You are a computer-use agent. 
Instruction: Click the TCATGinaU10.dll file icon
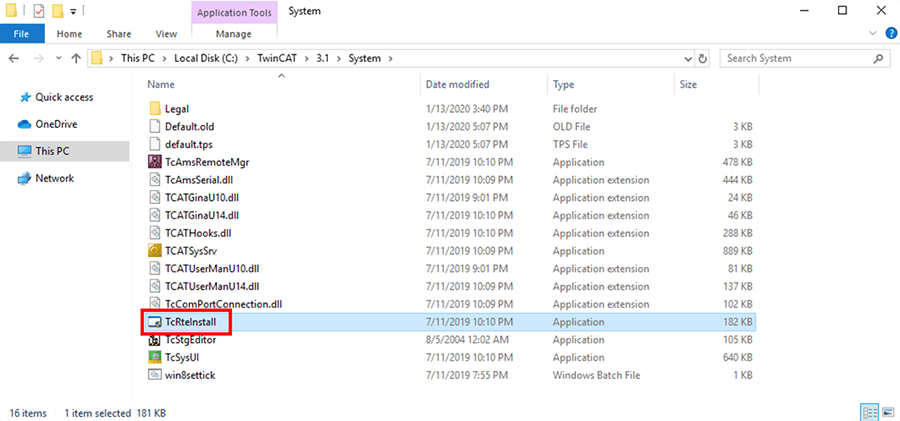click(154, 198)
